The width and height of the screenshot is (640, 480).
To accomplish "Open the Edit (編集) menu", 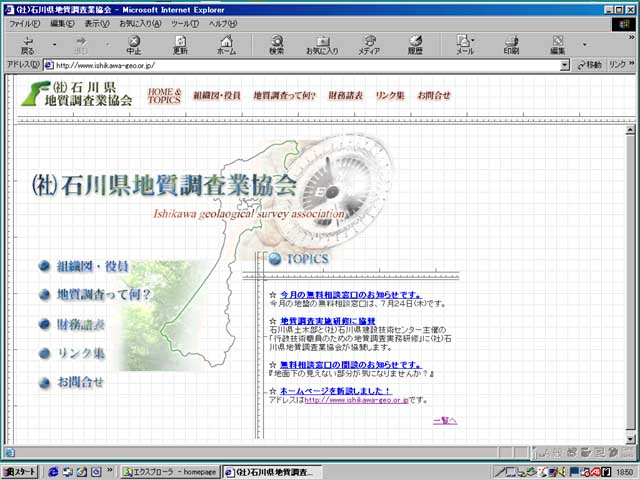I will coord(62,24).
